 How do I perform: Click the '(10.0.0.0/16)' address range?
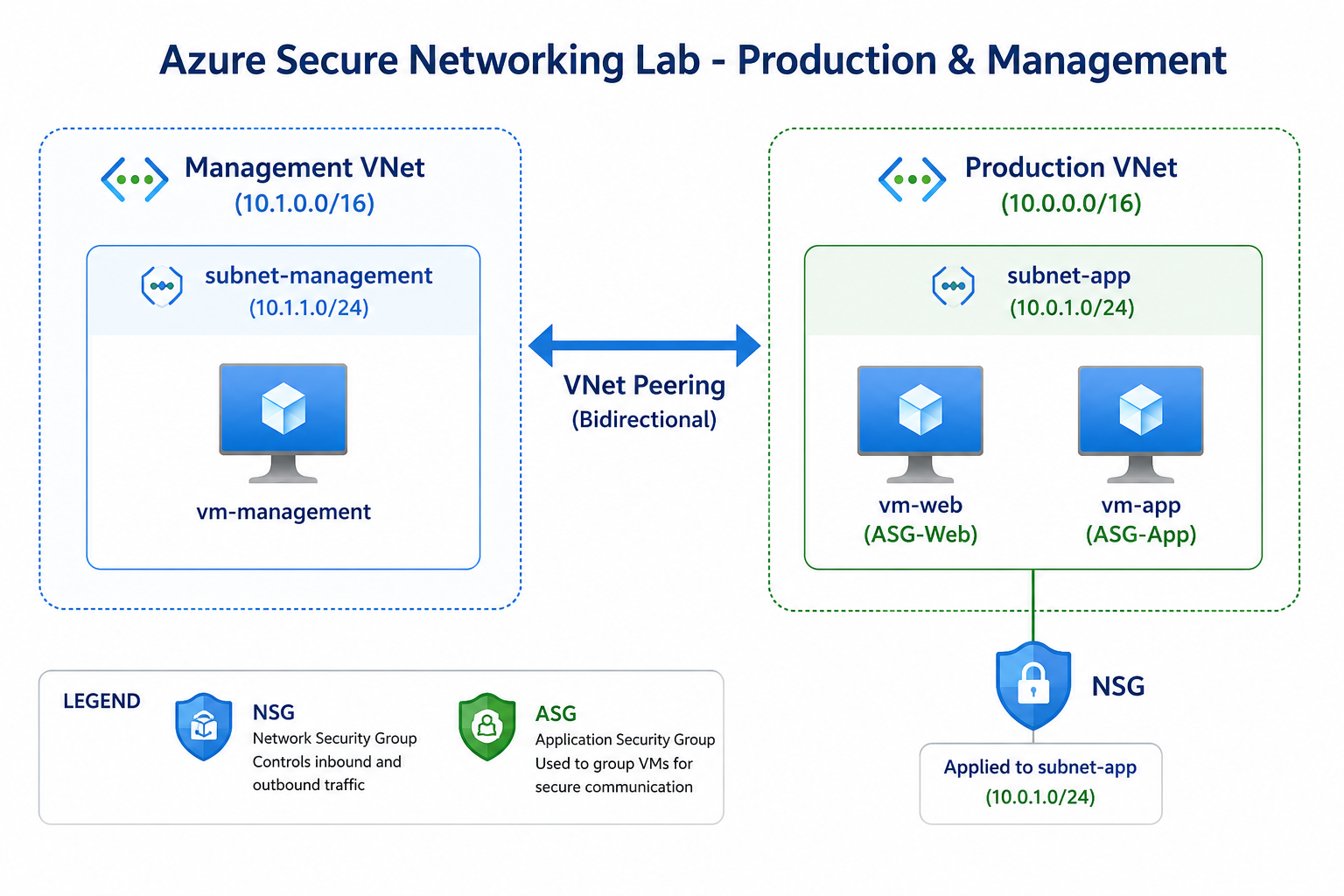click(1071, 204)
